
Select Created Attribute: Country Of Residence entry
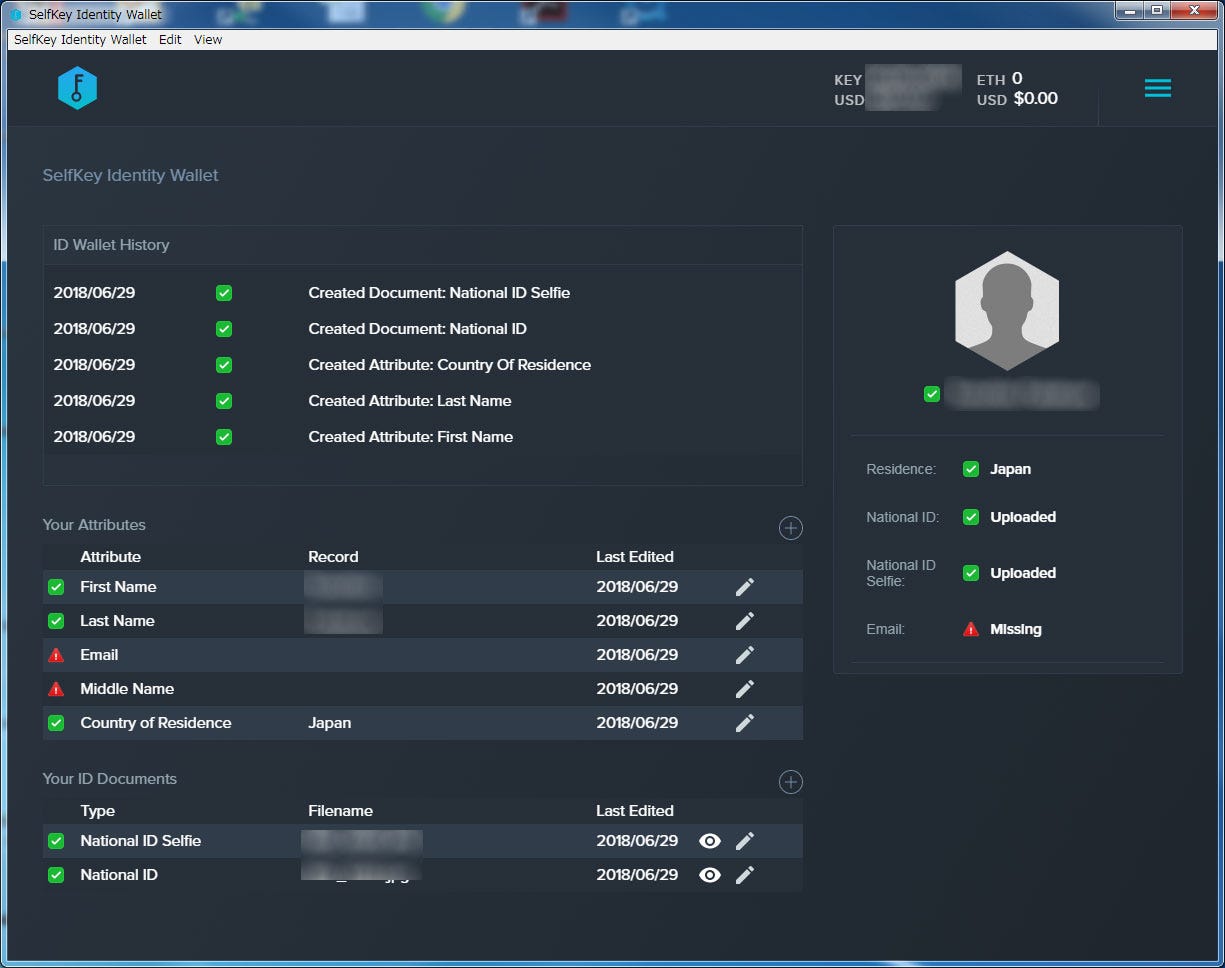pos(450,365)
